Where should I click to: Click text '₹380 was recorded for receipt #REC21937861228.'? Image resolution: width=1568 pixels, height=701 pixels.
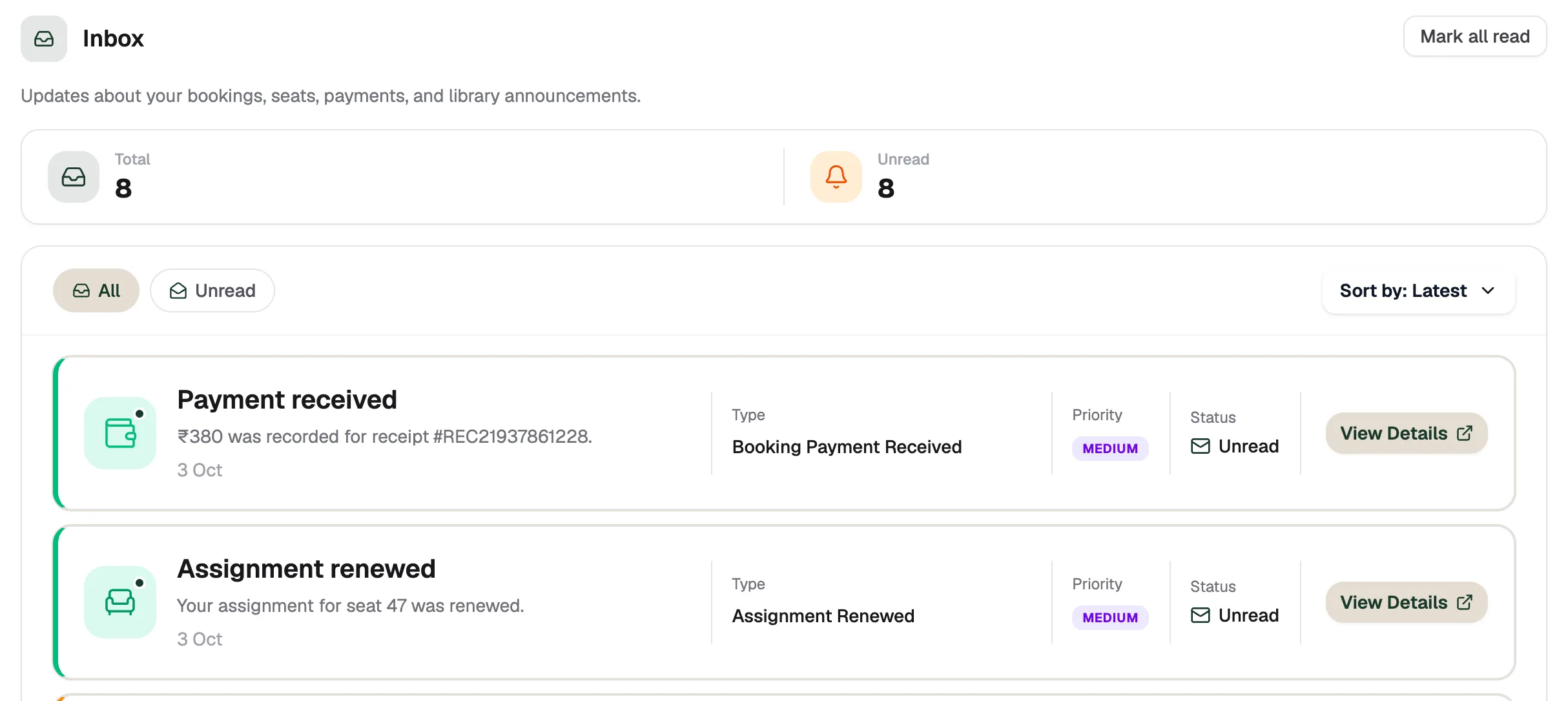click(384, 437)
